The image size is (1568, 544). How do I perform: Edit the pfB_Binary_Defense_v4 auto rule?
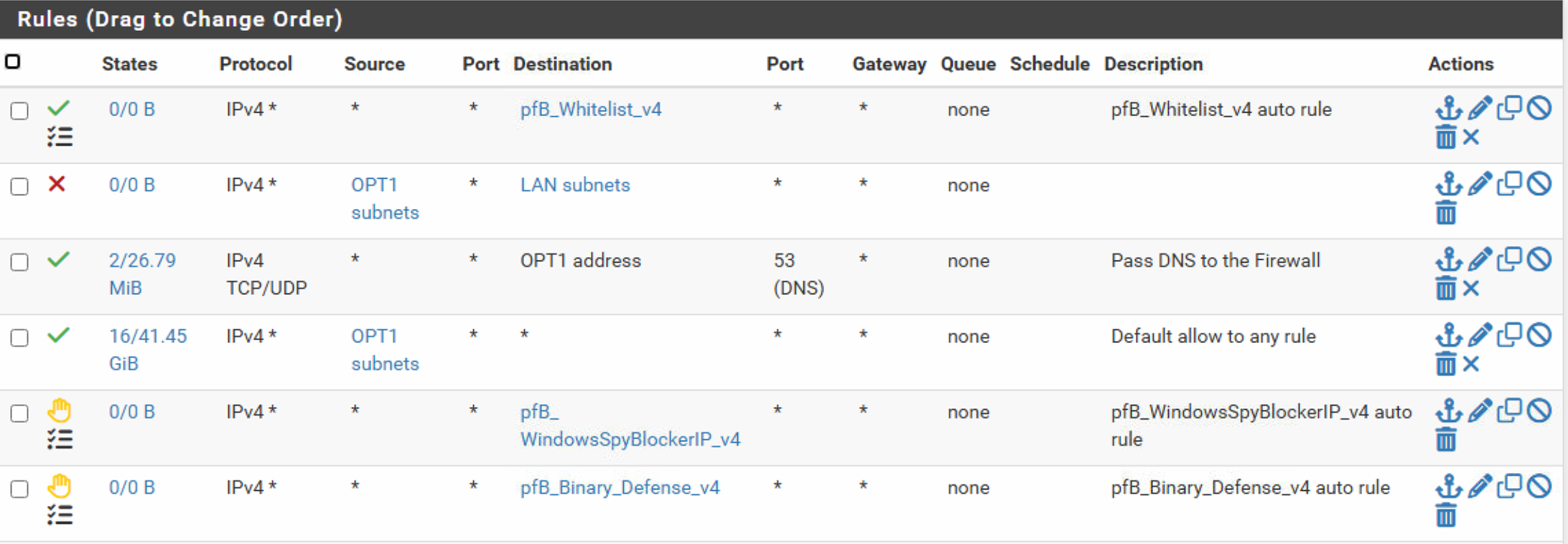(x=1479, y=487)
